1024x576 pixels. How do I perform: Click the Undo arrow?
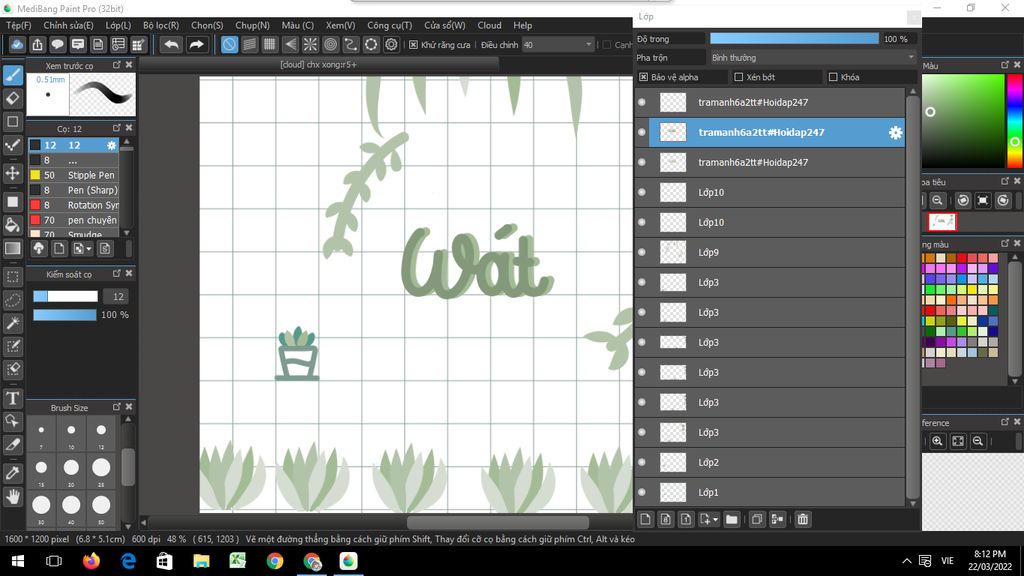tap(171, 44)
